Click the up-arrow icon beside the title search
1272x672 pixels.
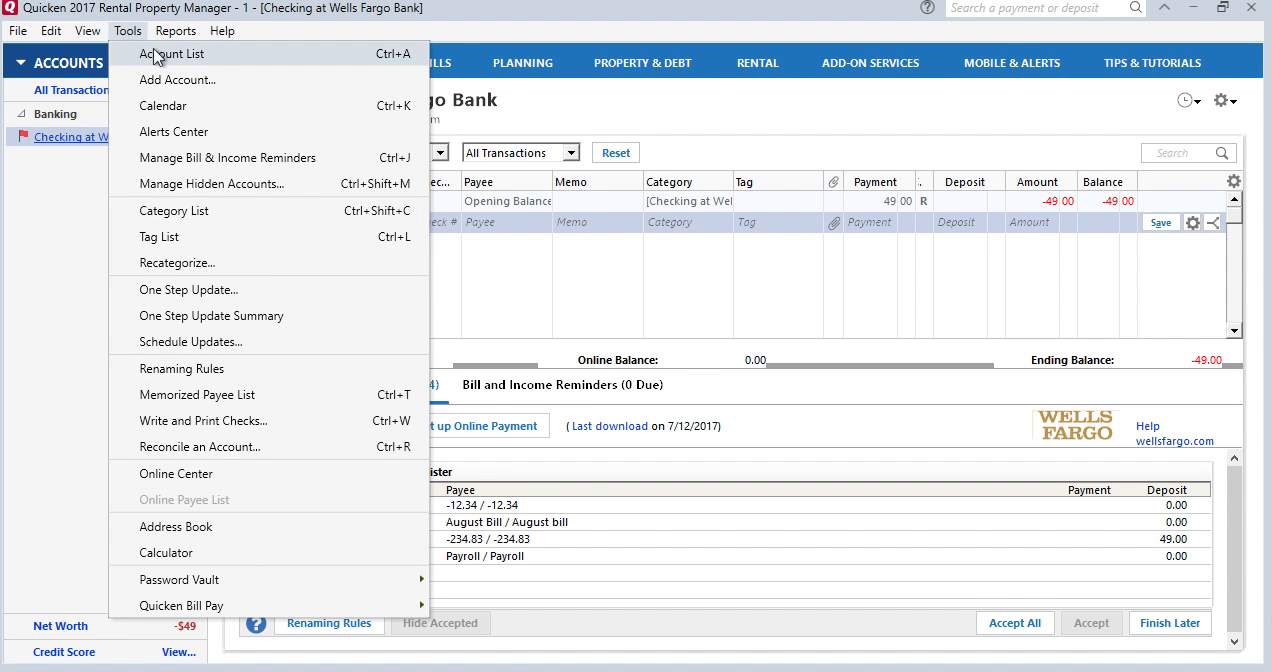click(1165, 8)
